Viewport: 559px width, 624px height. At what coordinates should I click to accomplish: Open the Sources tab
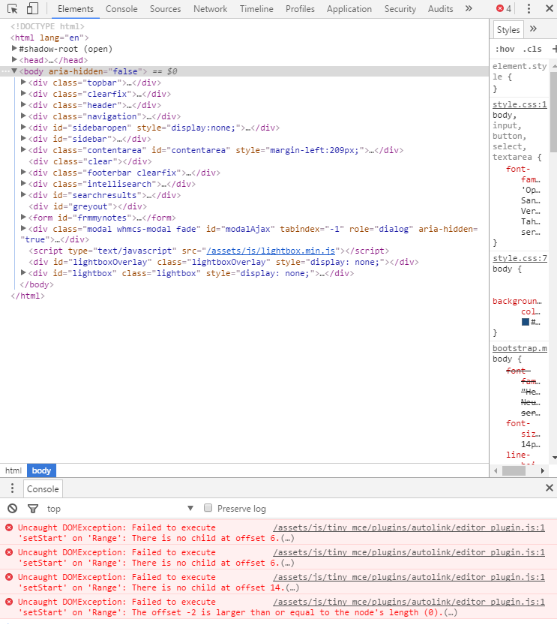165,9
